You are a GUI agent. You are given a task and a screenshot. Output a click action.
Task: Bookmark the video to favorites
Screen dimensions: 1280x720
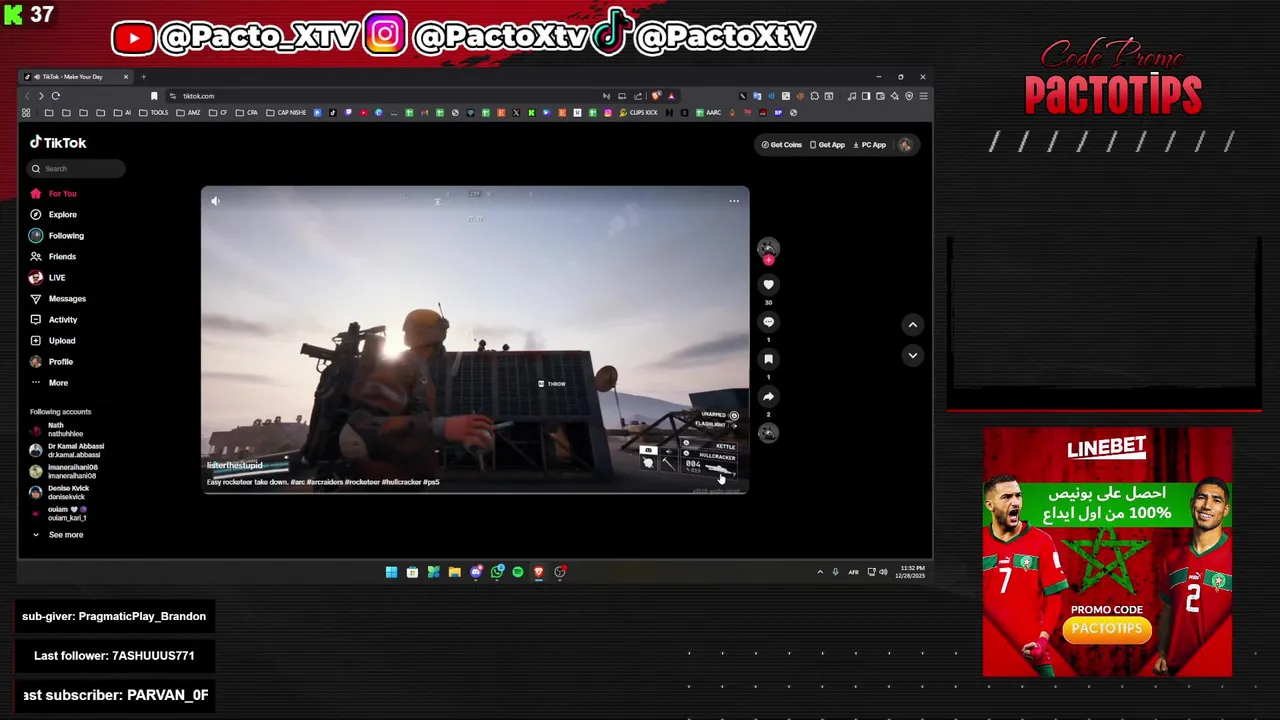pos(768,359)
